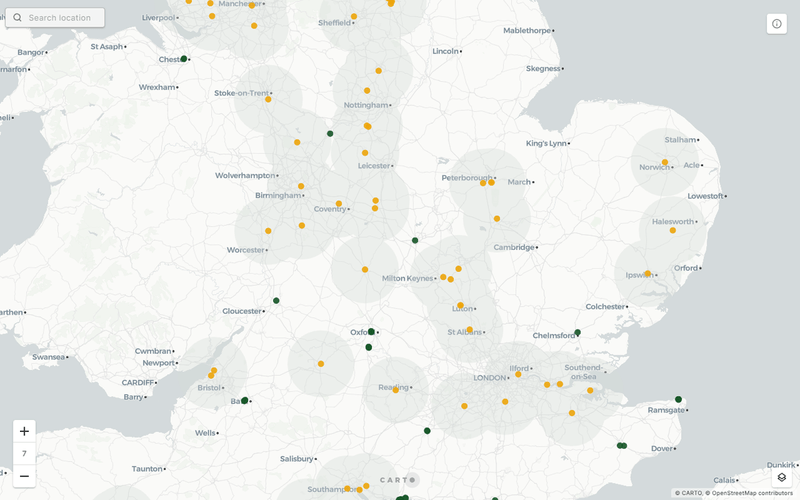This screenshot has height=500, width=800.
Task: Click the dark green marker near Chelmsford
Action: pyautogui.click(x=577, y=333)
